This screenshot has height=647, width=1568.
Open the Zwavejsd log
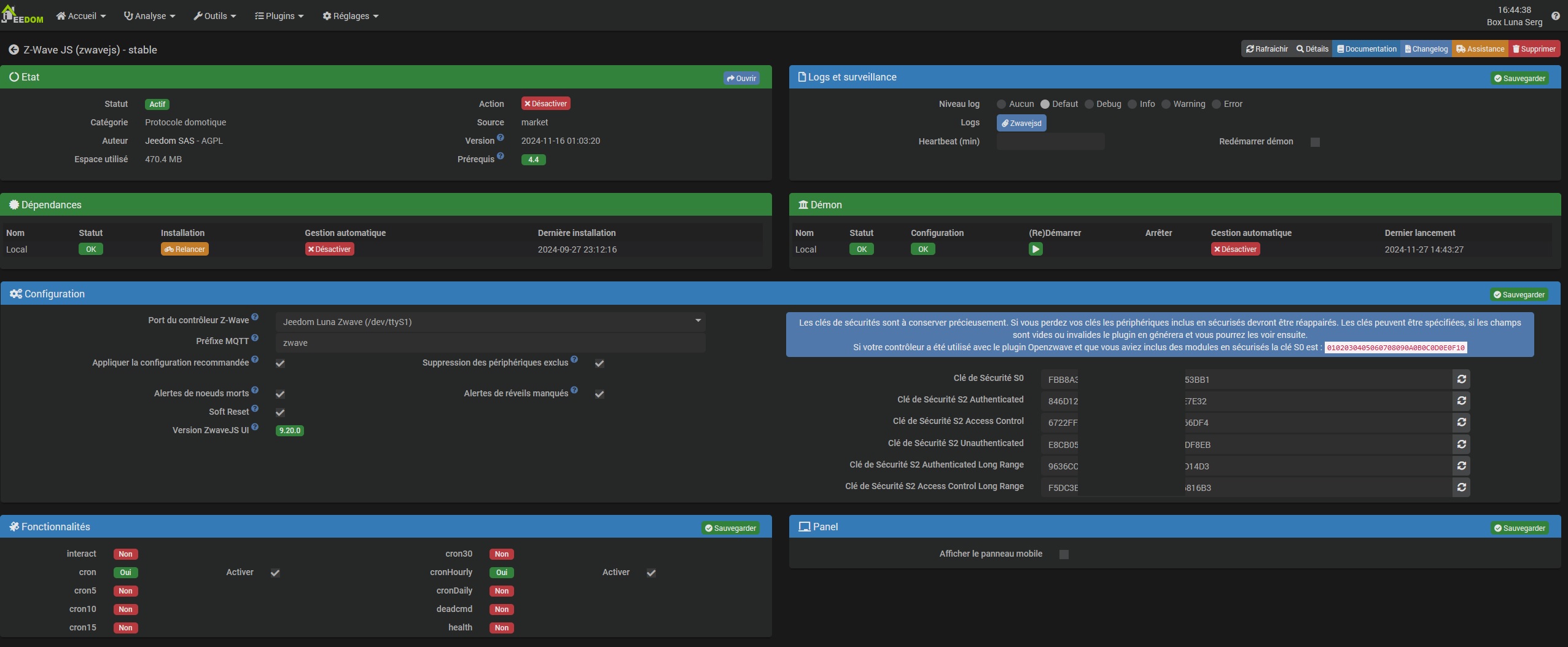click(x=1021, y=123)
